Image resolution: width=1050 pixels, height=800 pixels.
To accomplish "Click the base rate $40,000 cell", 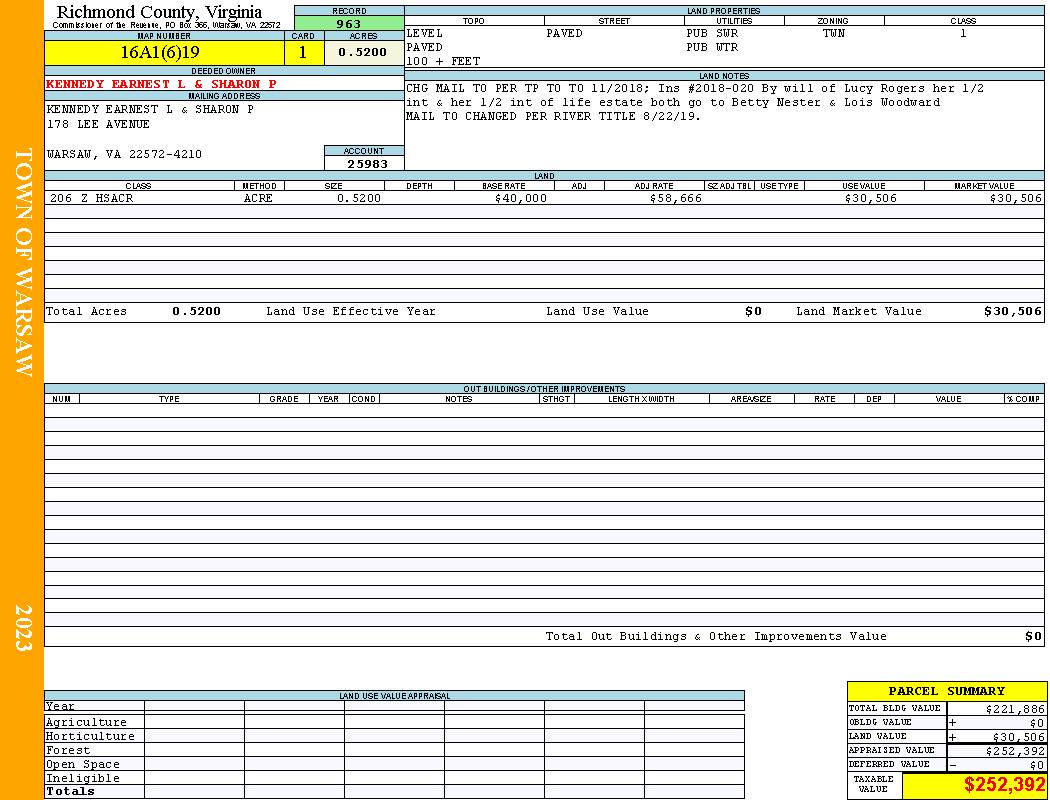I will pos(520,198).
